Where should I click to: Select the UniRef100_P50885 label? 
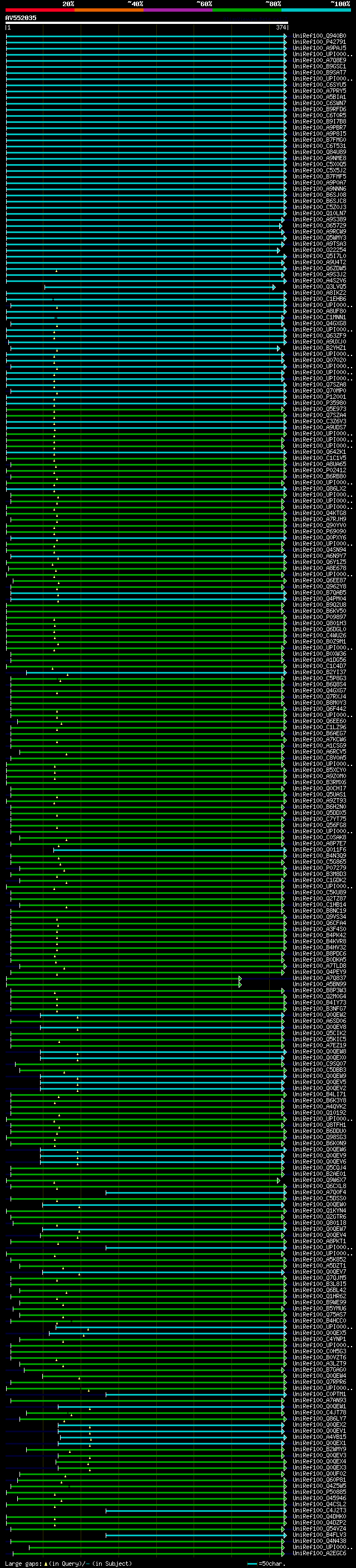click(319, 1491)
